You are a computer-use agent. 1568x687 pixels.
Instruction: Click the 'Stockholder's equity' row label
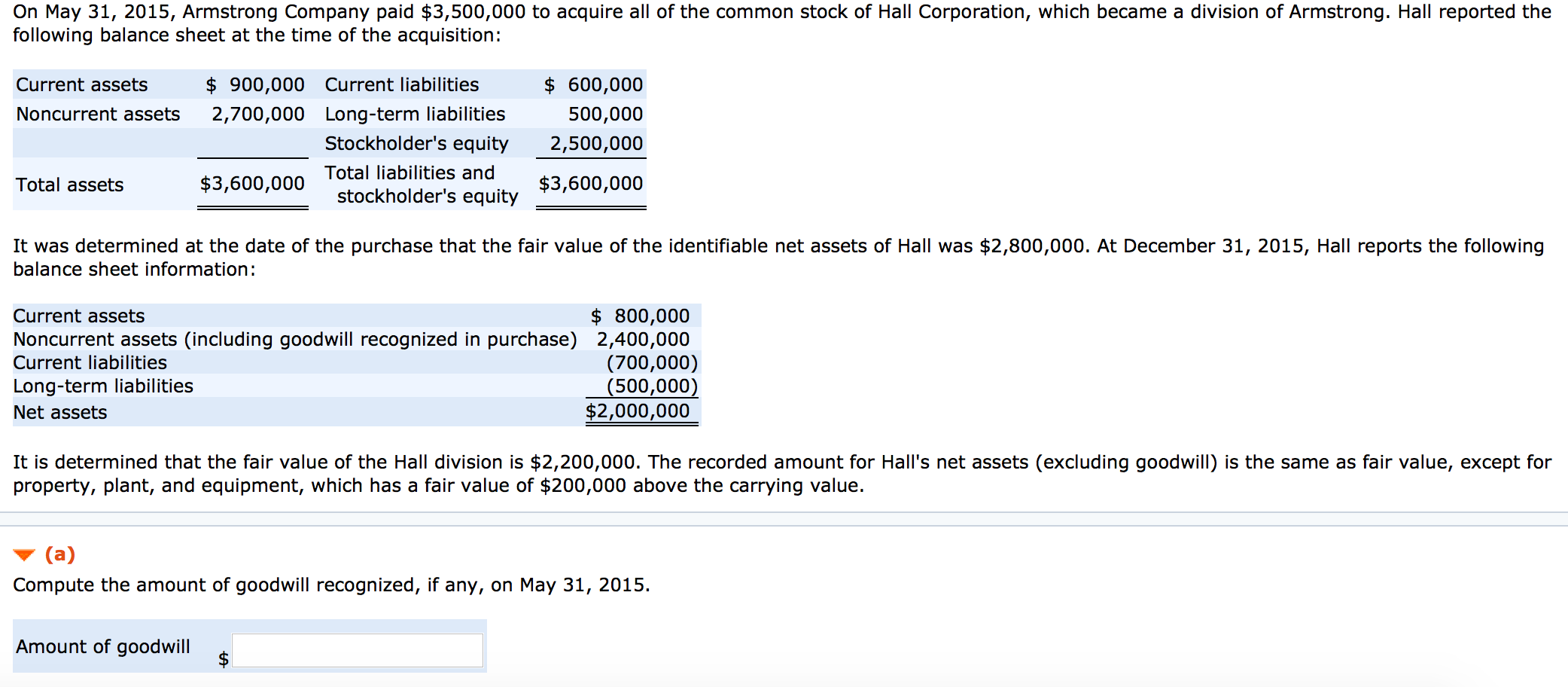point(417,143)
